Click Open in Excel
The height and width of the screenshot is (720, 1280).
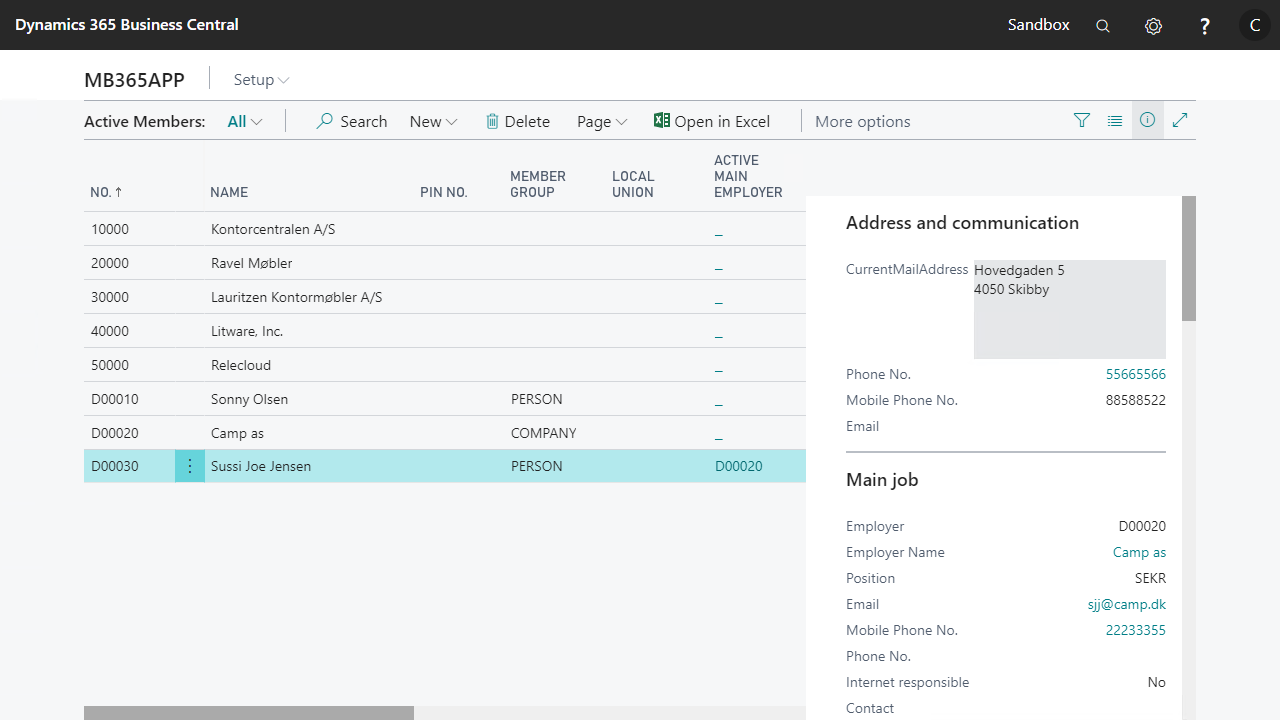pos(712,121)
